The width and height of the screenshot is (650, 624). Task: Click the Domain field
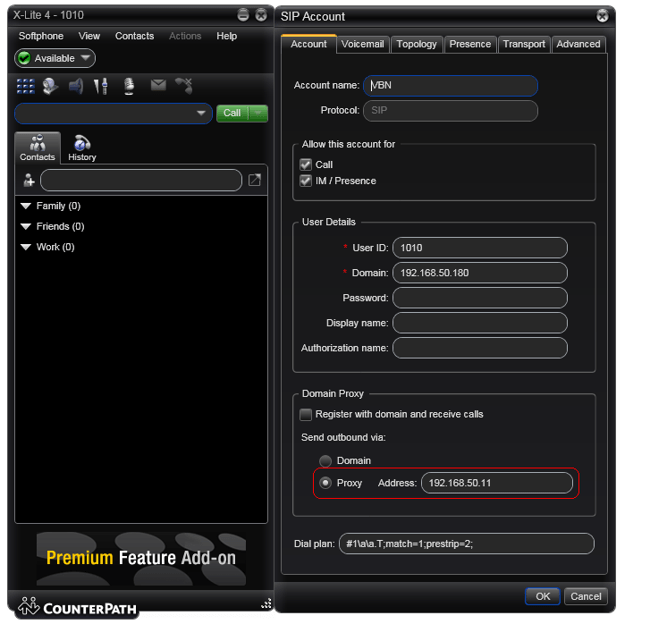480,273
